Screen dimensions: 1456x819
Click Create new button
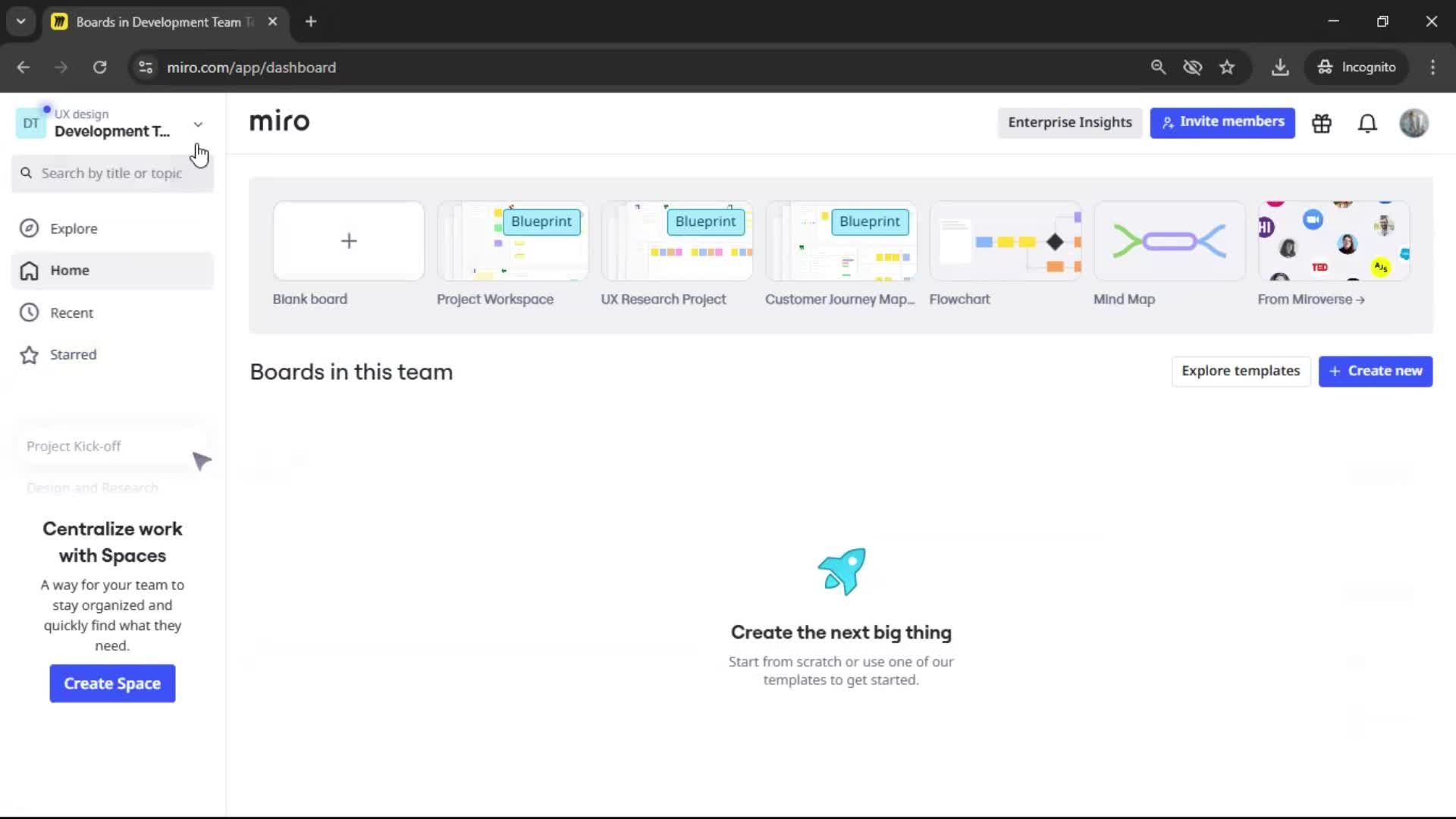[x=1376, y=372]
